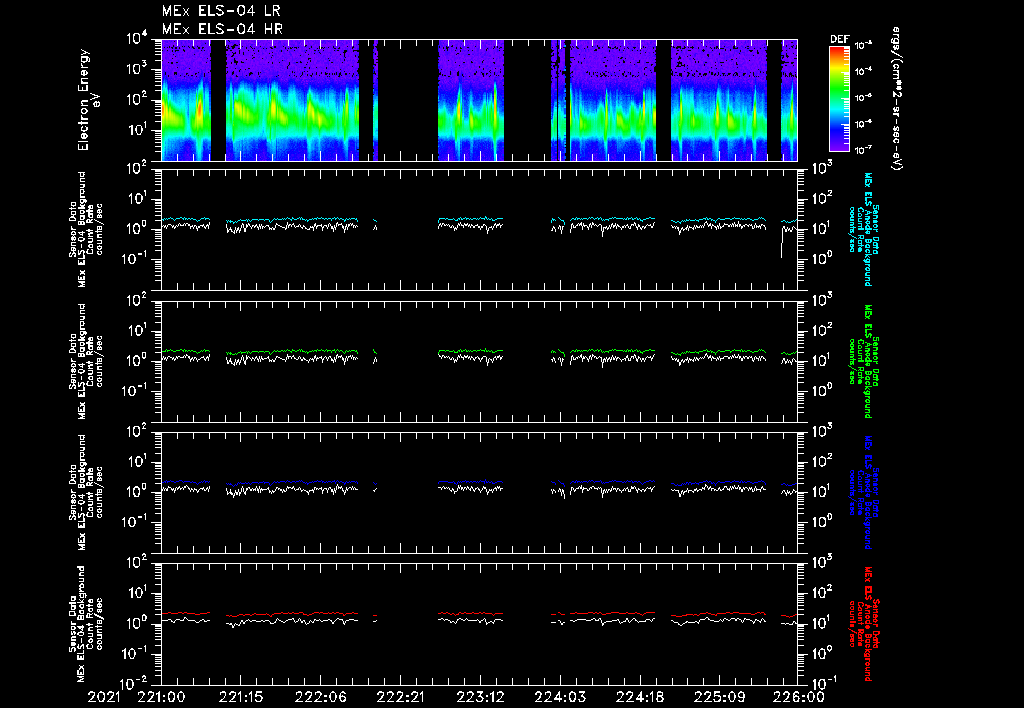Click the 10^3 tick on the Electron Energy axis
Image resolution: width=1024 pixels, height=708 pixels.
coord(137,69)
